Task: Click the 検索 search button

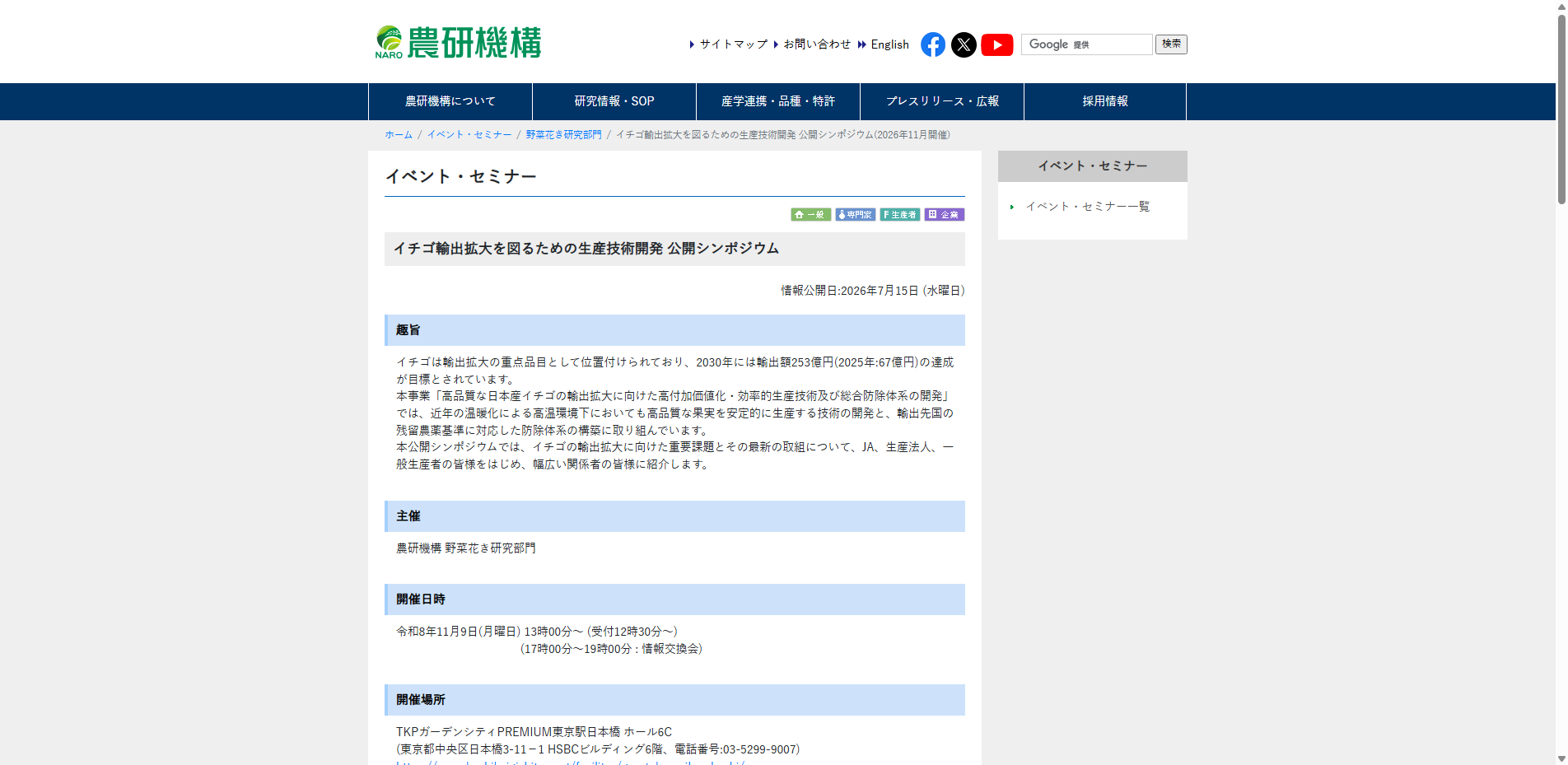Action: (1171, 44)
